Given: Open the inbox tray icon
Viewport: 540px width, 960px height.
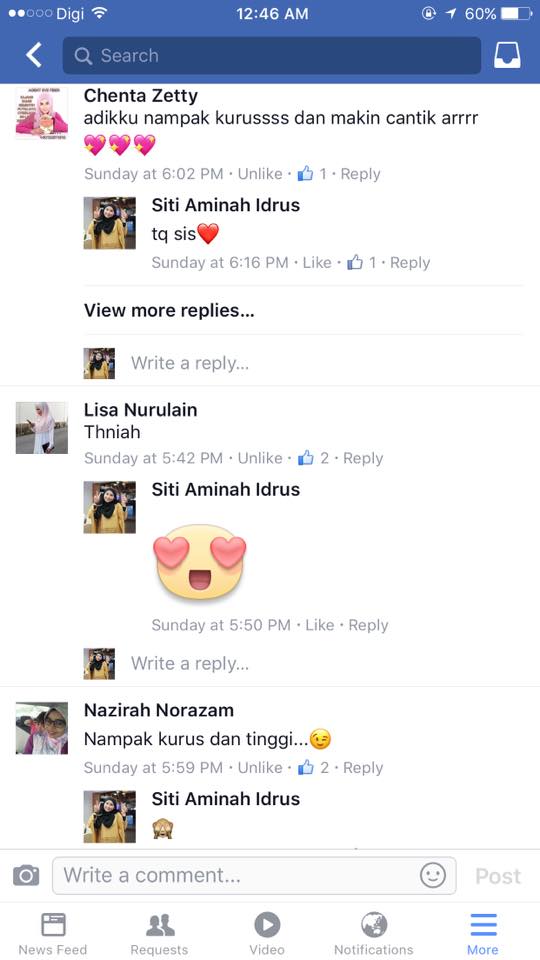Looking at the screenshot, I should click(x=507, y=55).
